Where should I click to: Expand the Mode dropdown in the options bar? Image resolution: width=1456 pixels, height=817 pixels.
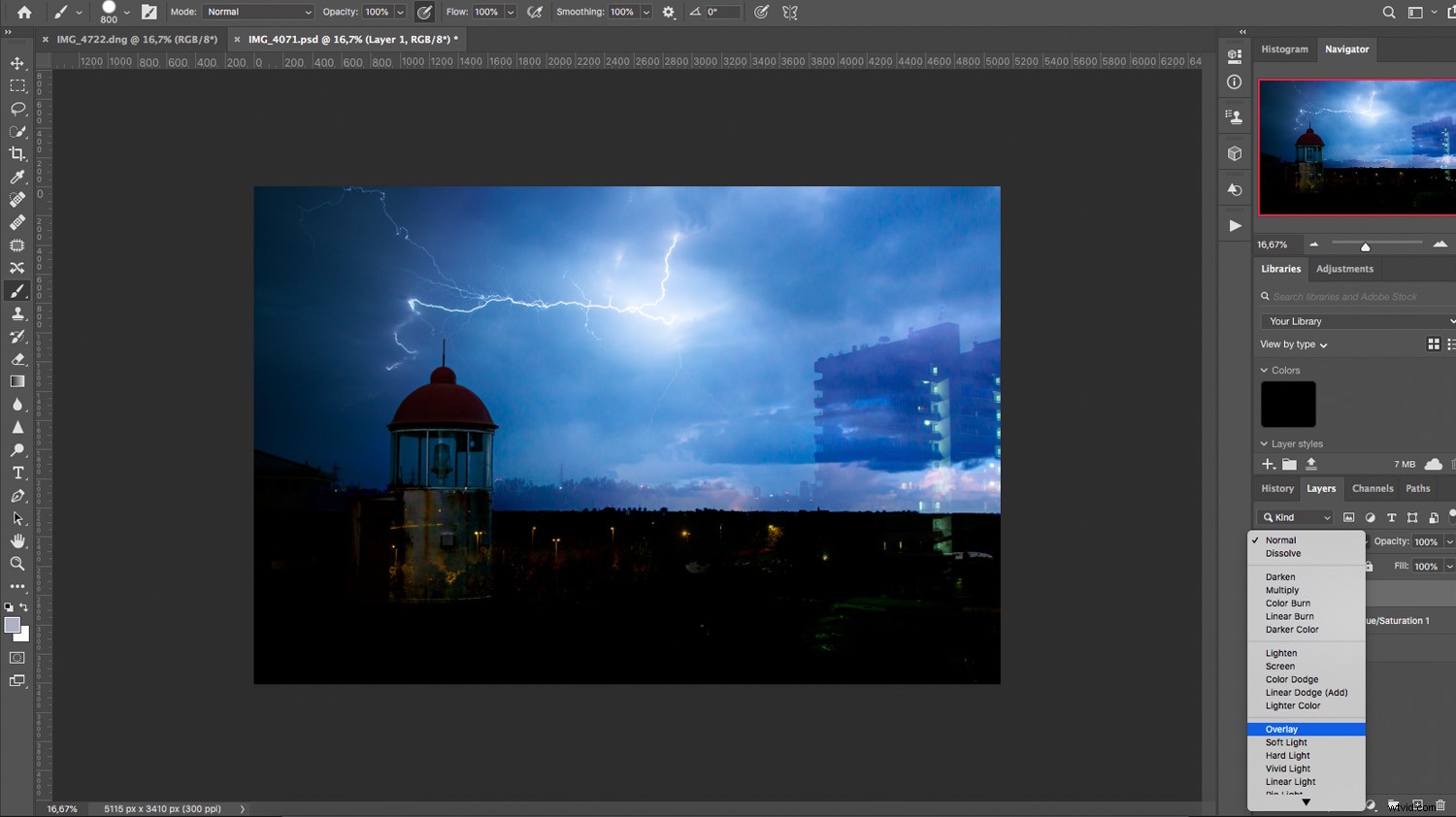257,12
